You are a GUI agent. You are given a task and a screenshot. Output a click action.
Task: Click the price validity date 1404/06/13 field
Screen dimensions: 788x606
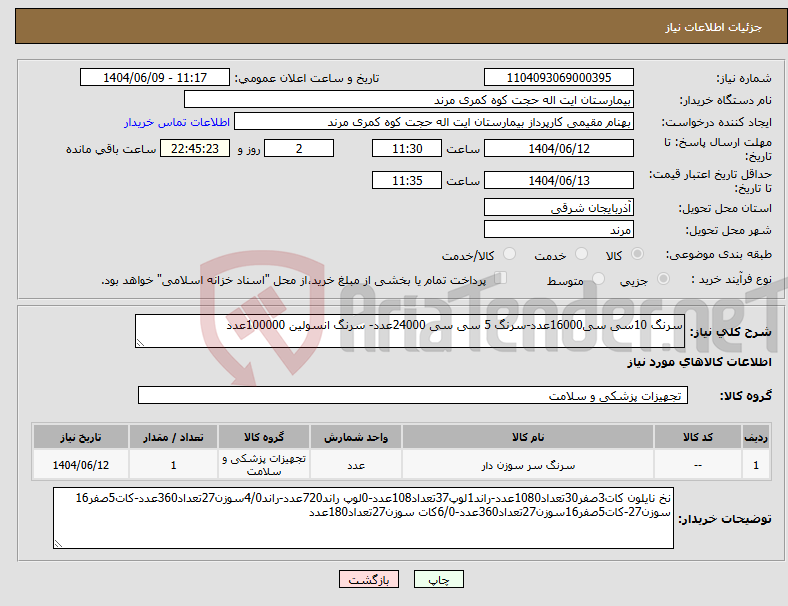[x=558, y=180]
